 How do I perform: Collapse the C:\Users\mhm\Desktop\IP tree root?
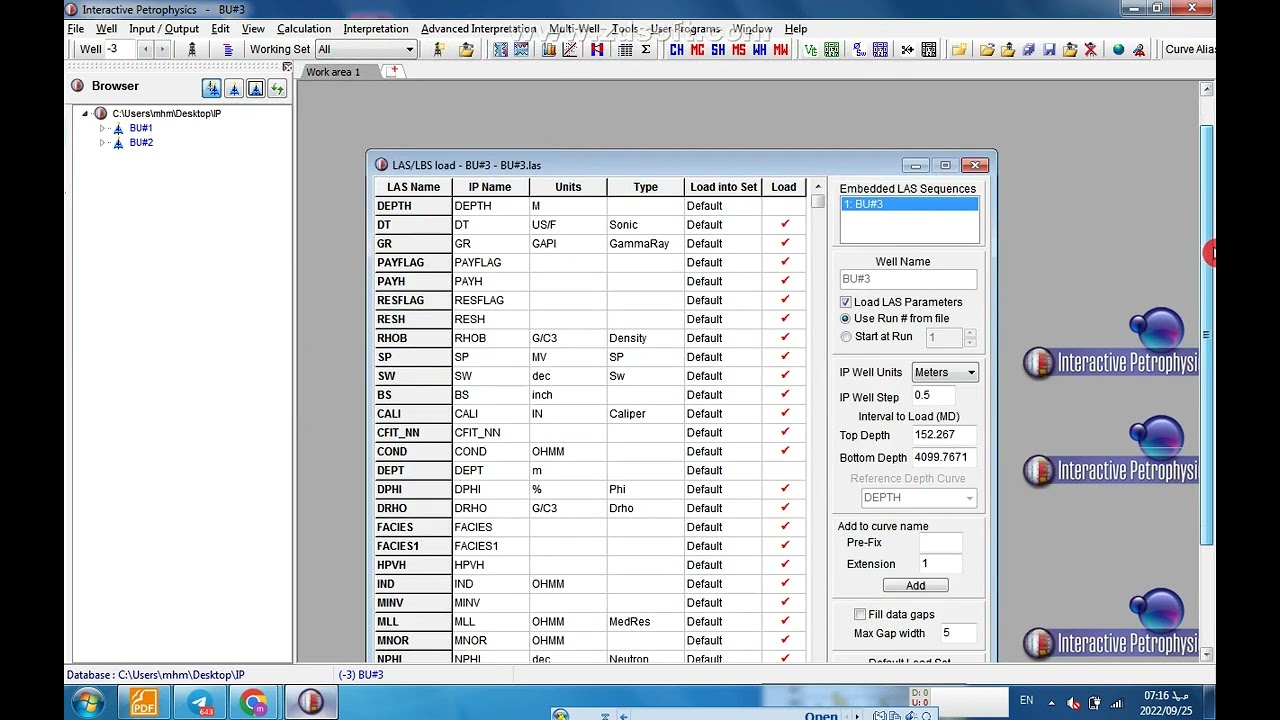(86, 113)
